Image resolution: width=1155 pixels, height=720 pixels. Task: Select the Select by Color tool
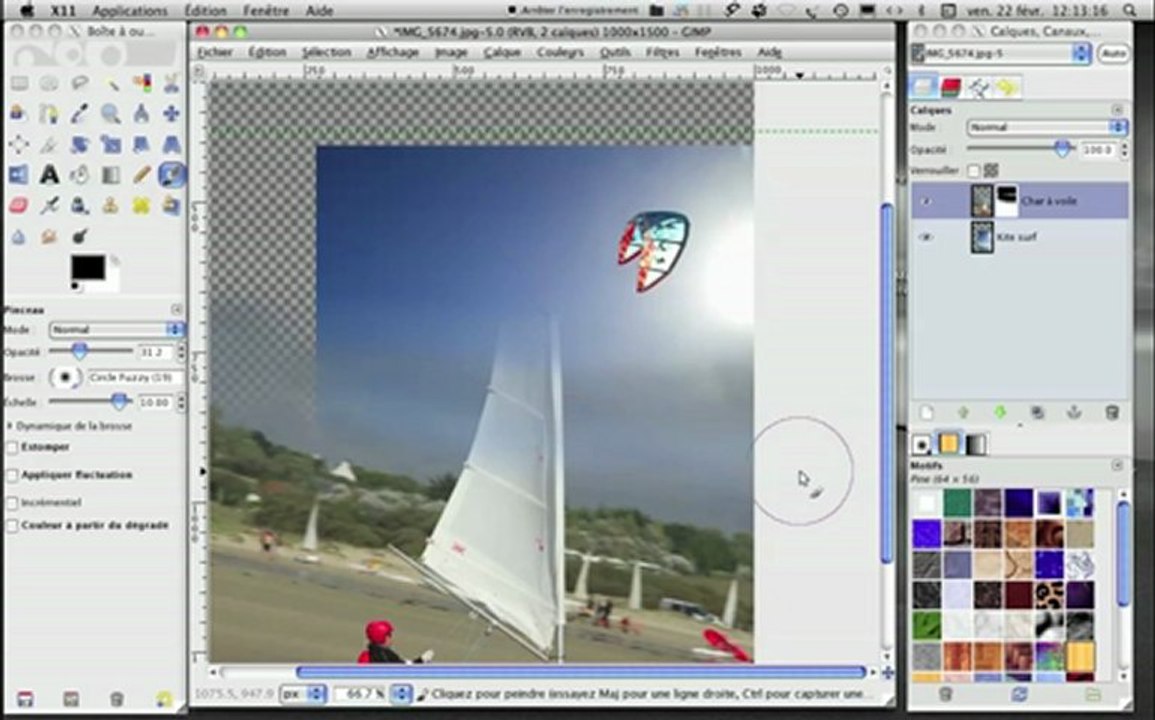(141, 83)
